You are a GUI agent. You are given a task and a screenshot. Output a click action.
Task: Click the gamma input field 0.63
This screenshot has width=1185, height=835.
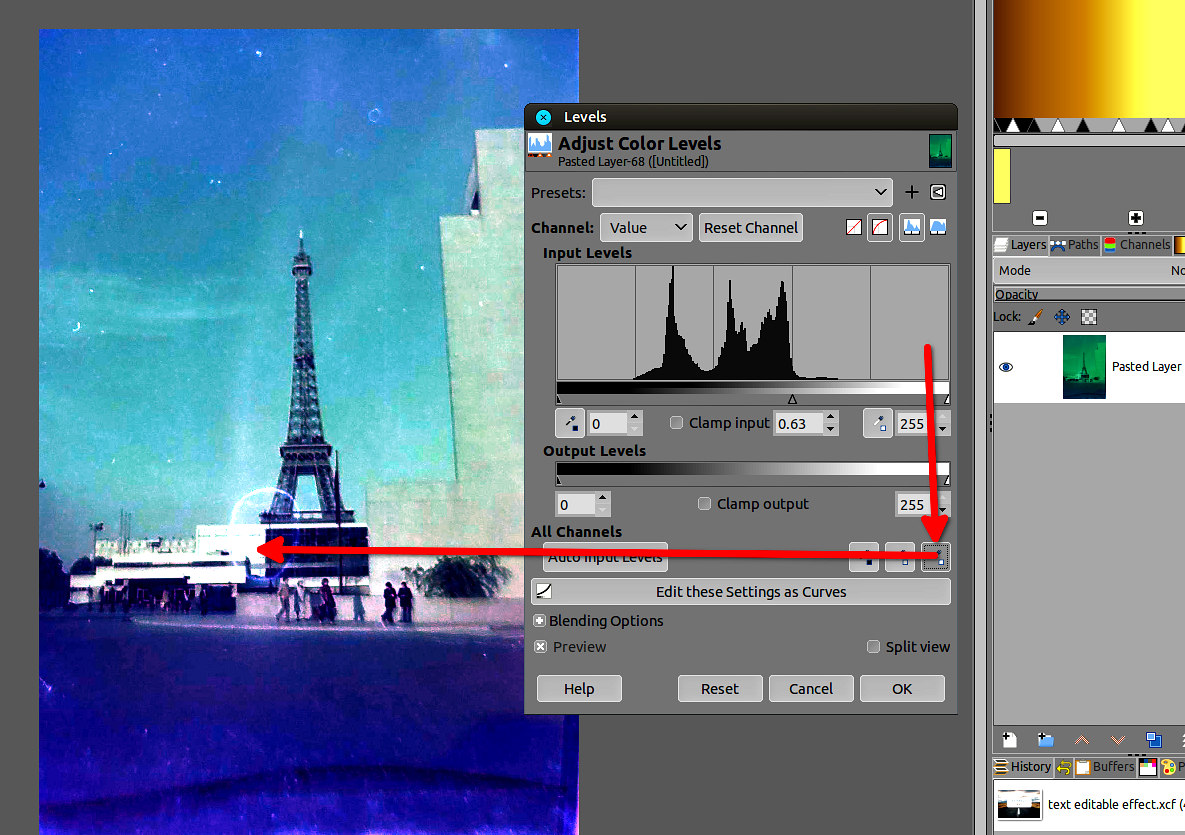tap(800, 423)
